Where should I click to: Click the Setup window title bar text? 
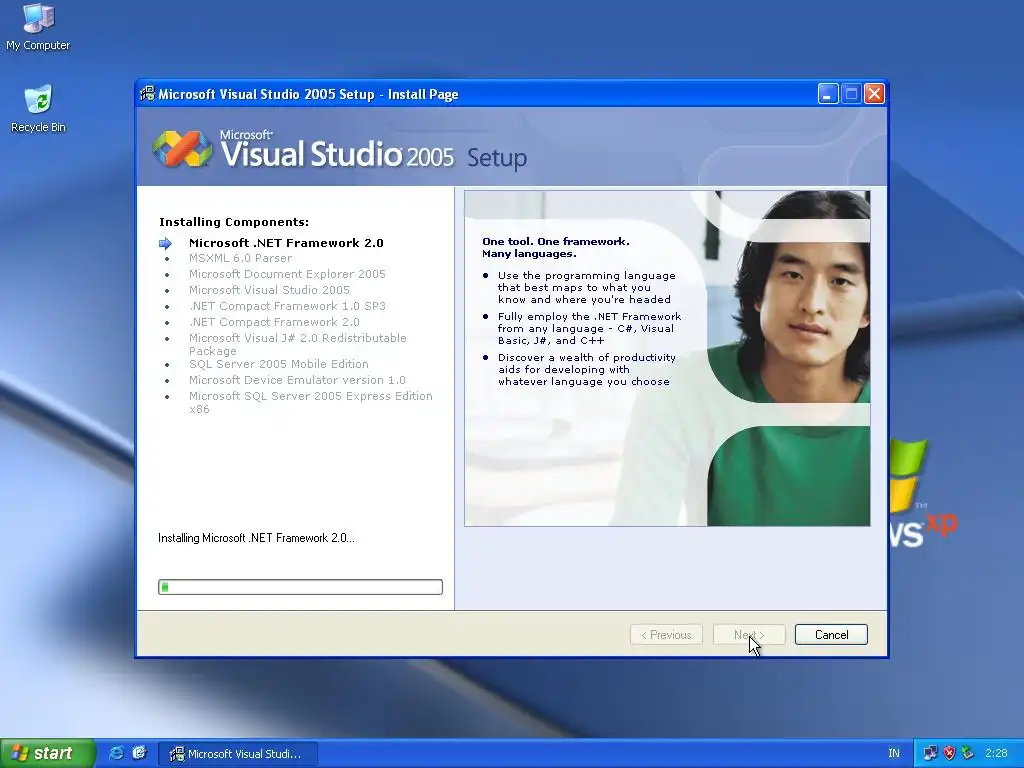coord(308,94)
